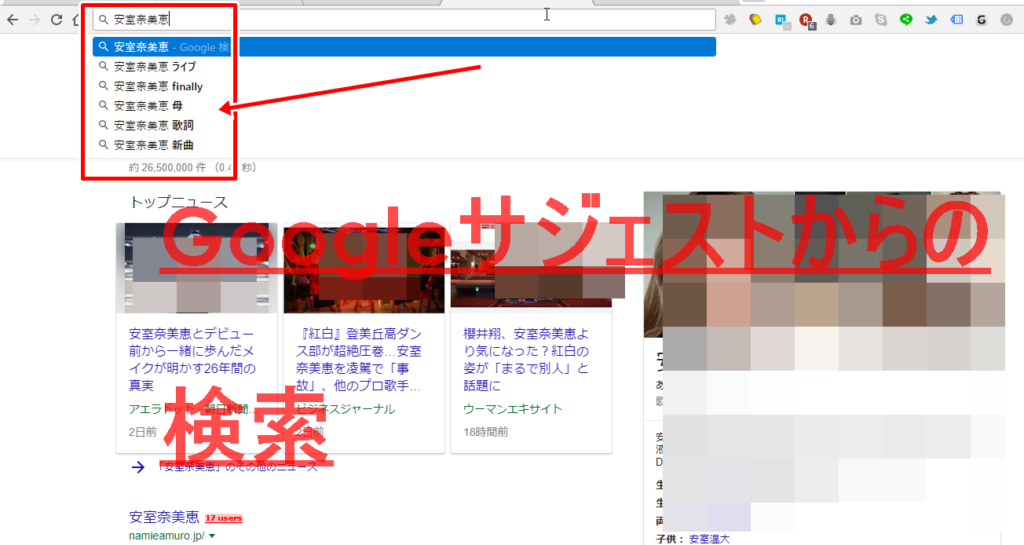Open news article 安室奈美恵とデビュー前から一緒に歩んだメイク
This screenshot has height=545, width=1024.
tap(192, 360)
